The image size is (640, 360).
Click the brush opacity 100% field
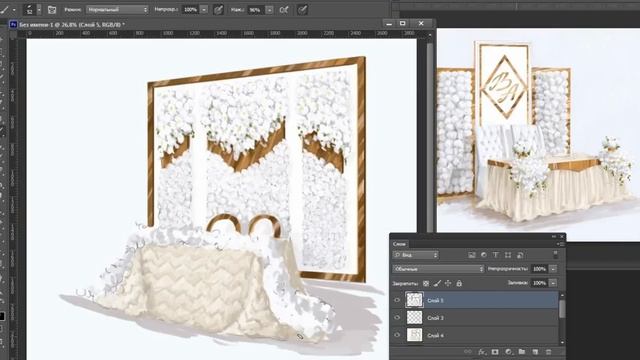[190, 9]
